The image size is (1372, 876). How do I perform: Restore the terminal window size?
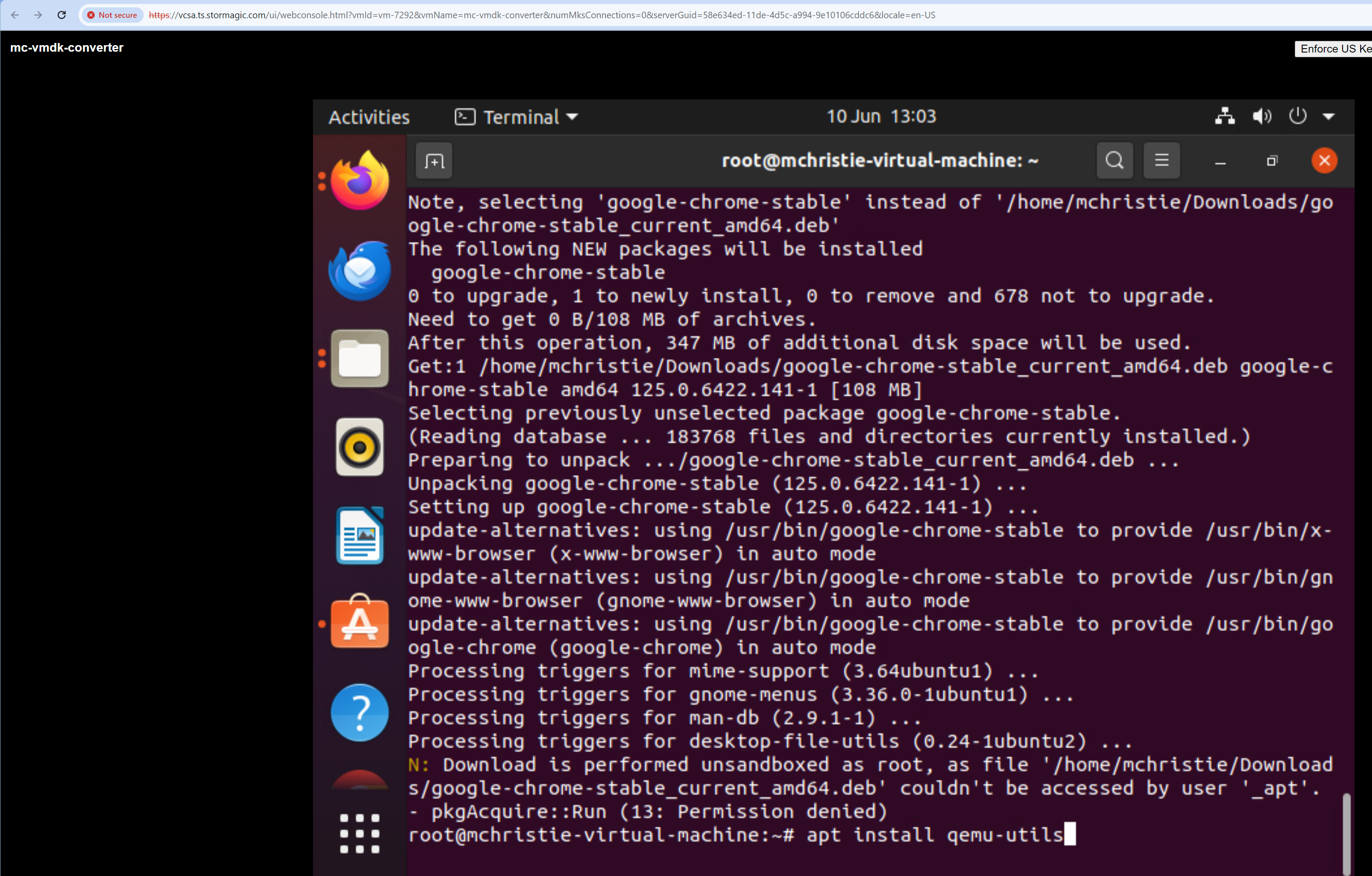point(1272,161)
